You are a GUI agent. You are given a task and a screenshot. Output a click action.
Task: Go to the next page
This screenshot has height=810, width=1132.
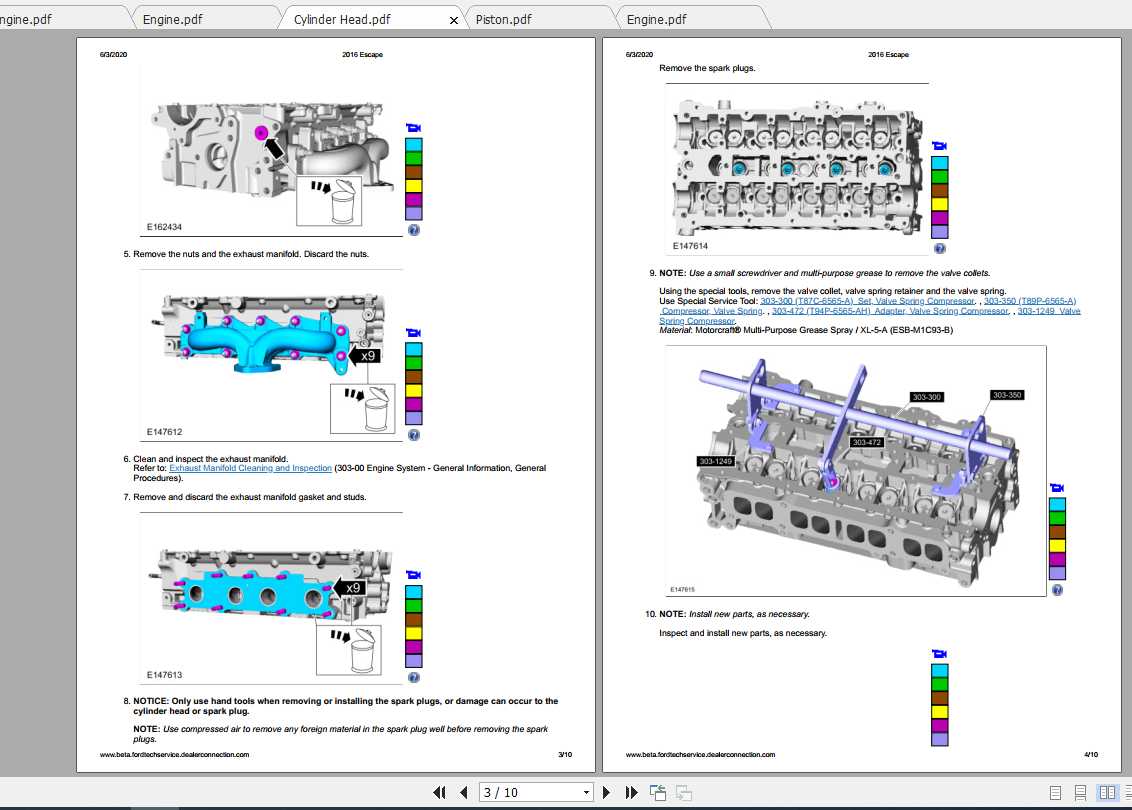[x=607, y=792]
